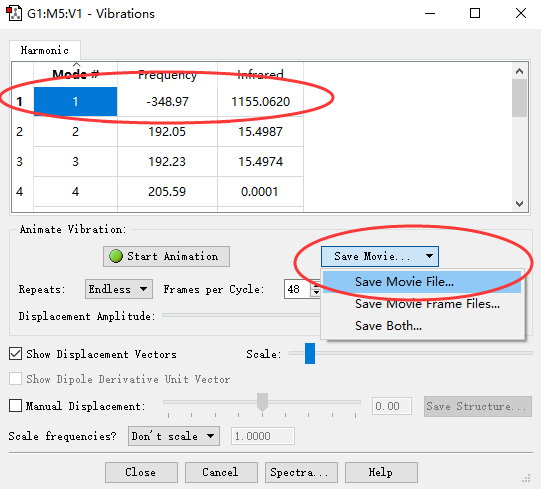This screenshot has width=541, height=489.
Task: Select mode 2 row with frequency 192.05
Action: pos(157,131)
